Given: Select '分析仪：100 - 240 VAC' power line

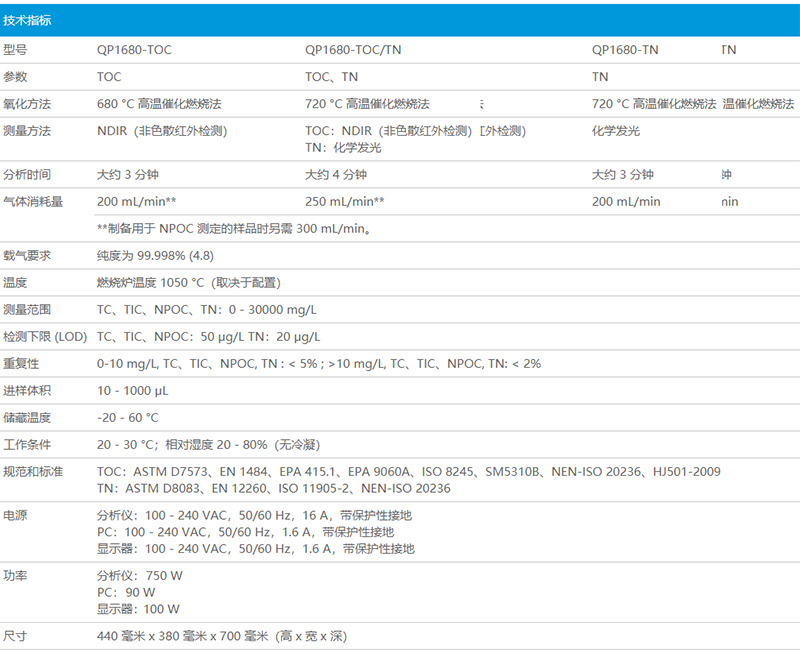Looking at the screenshot, I should [254, 516].
